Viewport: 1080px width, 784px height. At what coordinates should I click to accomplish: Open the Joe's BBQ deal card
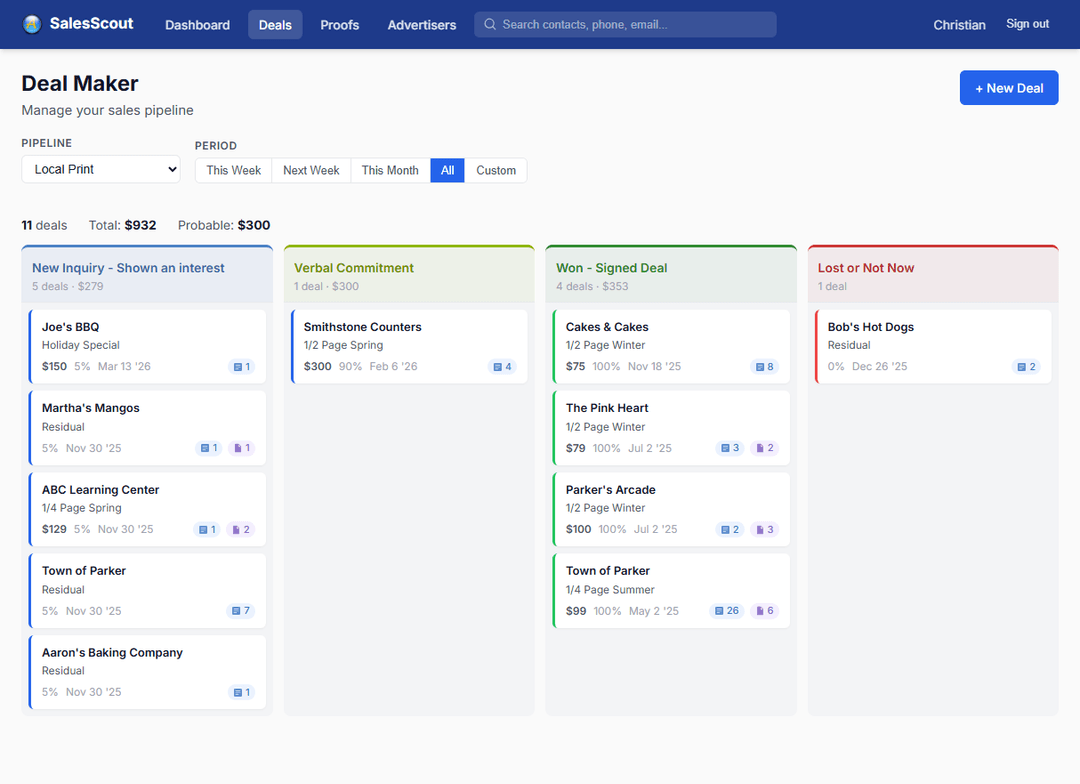(x=147, y=347)
